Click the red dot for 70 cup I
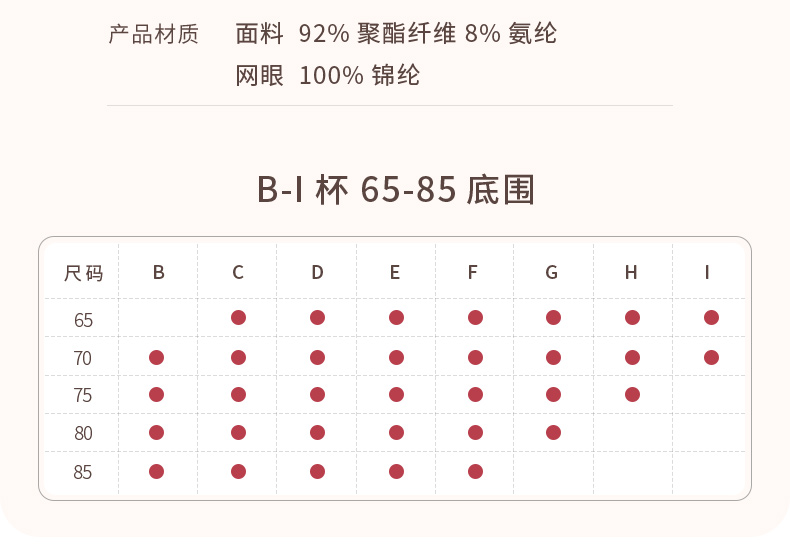The width and height of the screenshot is (790, 553). (711, 357)
